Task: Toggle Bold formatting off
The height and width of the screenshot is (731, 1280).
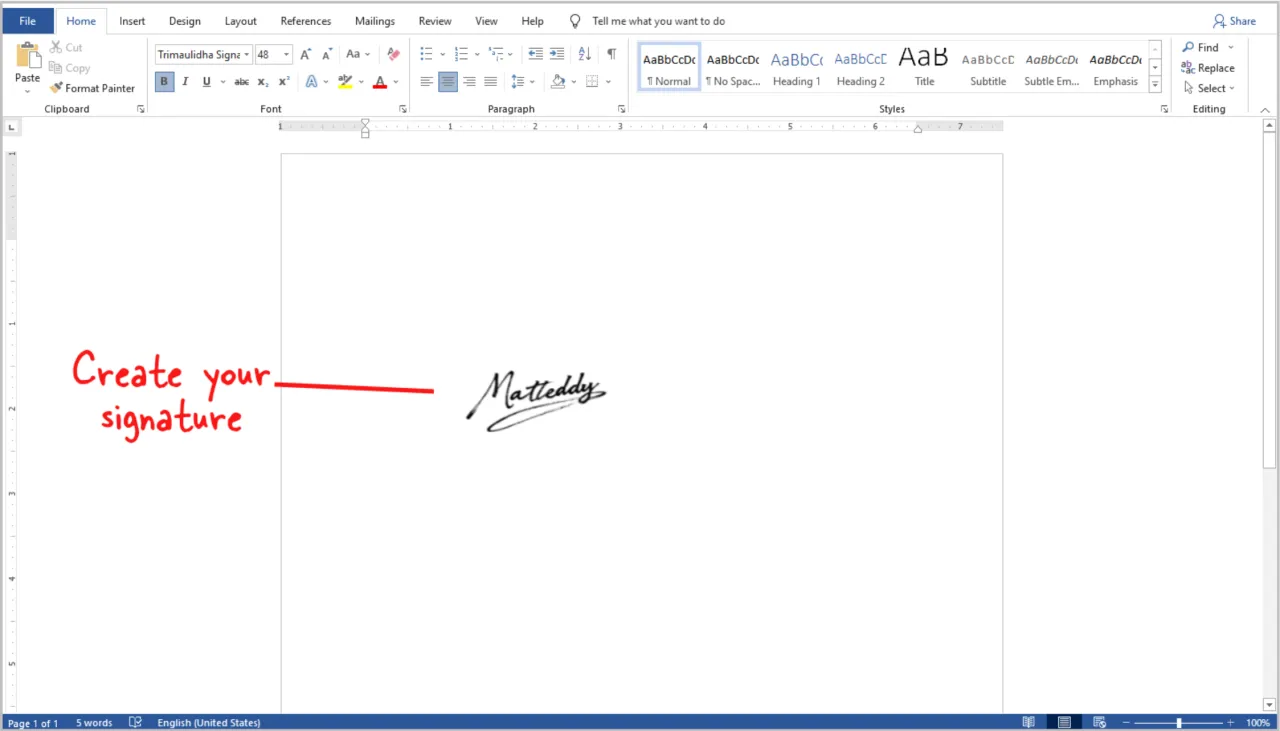Action: pyautogui.click(x=164, y=82)
